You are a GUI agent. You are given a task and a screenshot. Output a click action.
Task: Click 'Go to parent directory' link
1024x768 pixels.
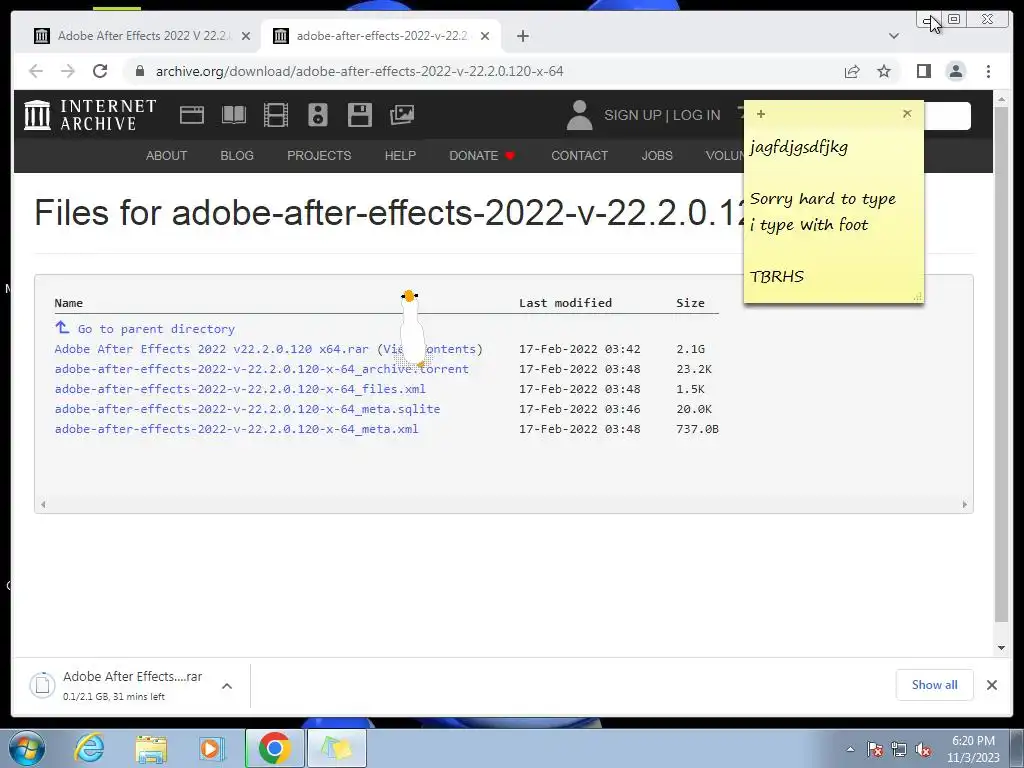click(155, 329)
